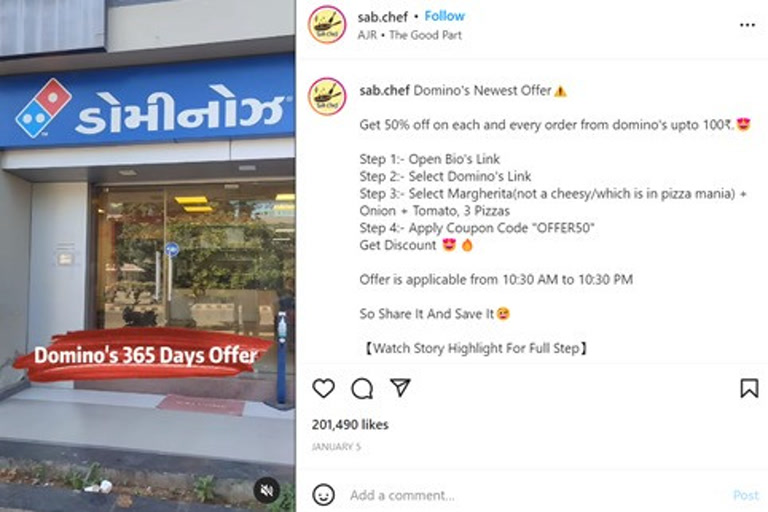Image resolution: width=768 pixels, height=512 pixels.
Task: Focus the Add a comment field
Action: pos(536,495)
